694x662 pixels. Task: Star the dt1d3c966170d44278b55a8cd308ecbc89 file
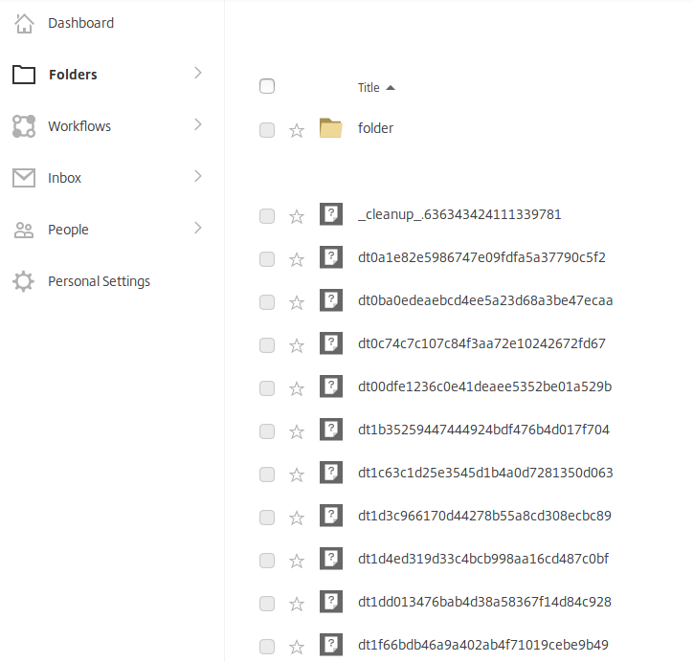pos(297,518)
